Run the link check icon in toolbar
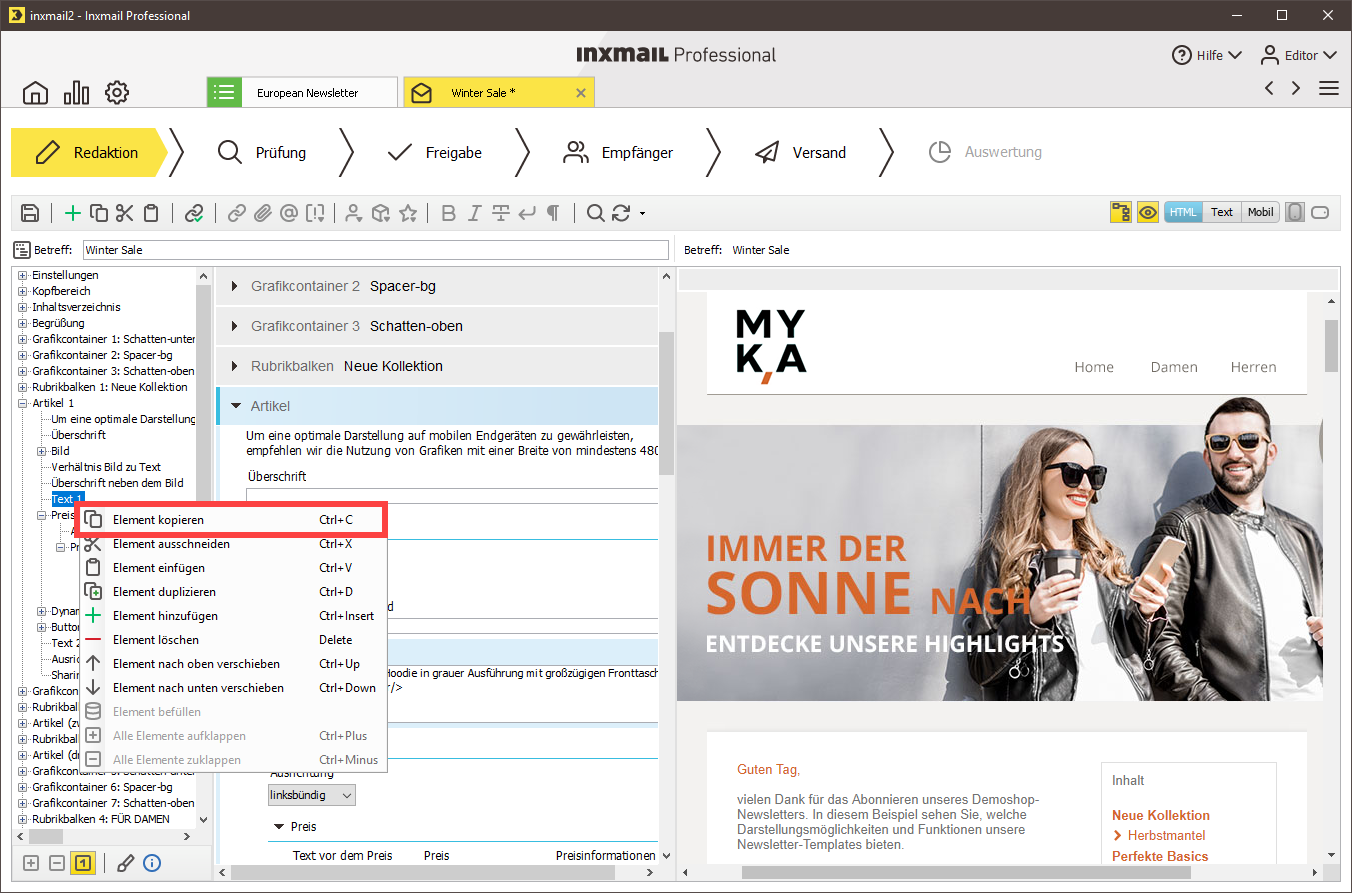 coord(194,212)
